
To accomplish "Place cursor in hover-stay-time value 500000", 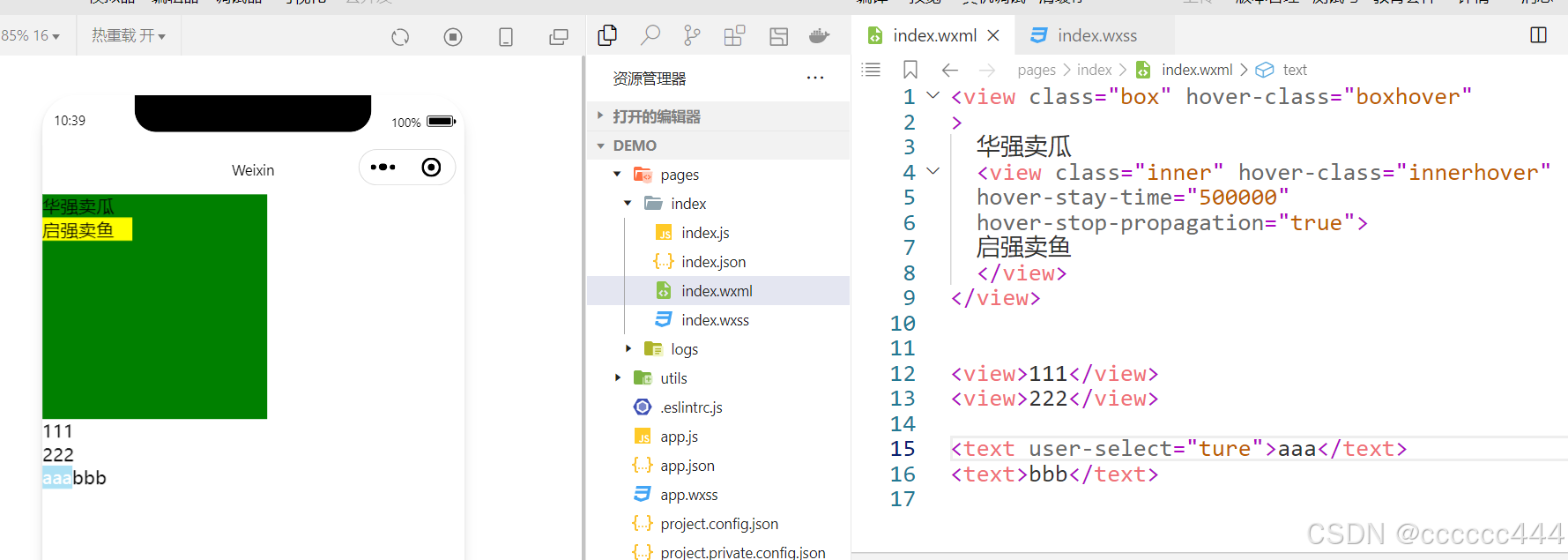I will [1238, 198].
